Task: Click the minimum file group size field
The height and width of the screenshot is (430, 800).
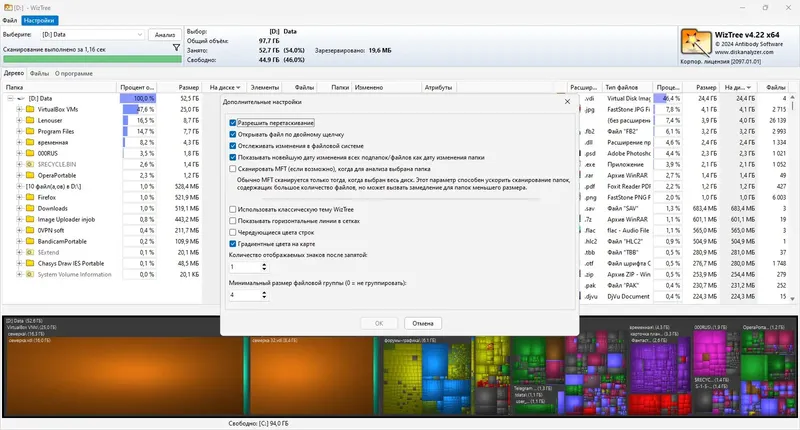Action: [245, 295]
